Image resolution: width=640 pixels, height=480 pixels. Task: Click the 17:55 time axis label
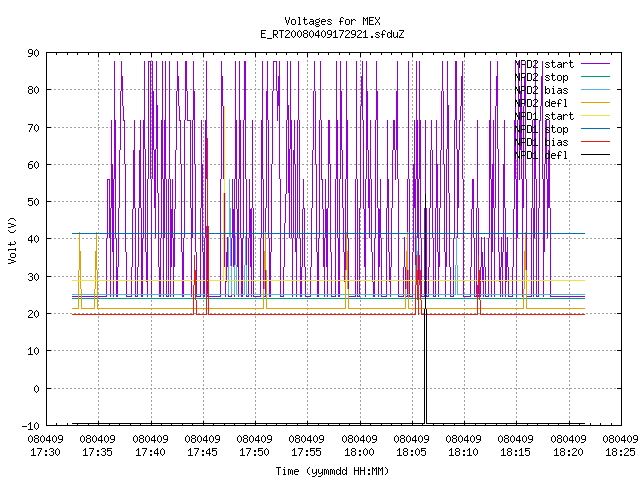coord(307,452)
